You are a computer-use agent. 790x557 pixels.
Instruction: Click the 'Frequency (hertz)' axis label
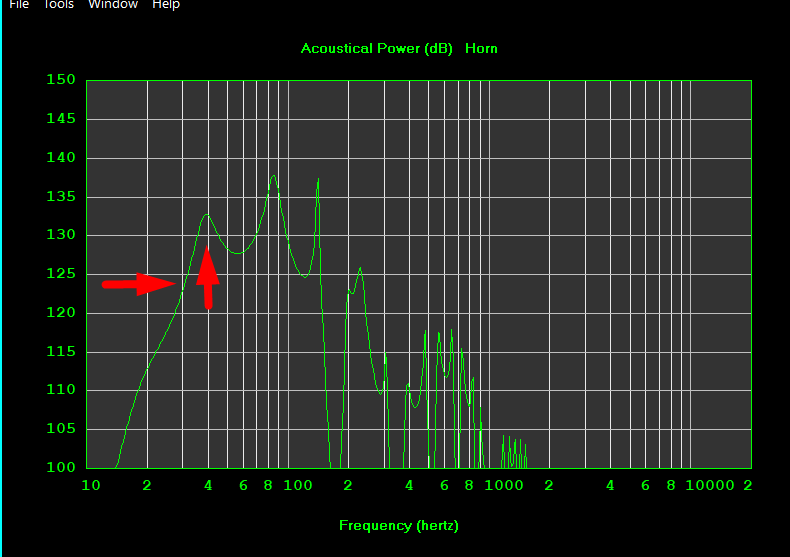399,526
